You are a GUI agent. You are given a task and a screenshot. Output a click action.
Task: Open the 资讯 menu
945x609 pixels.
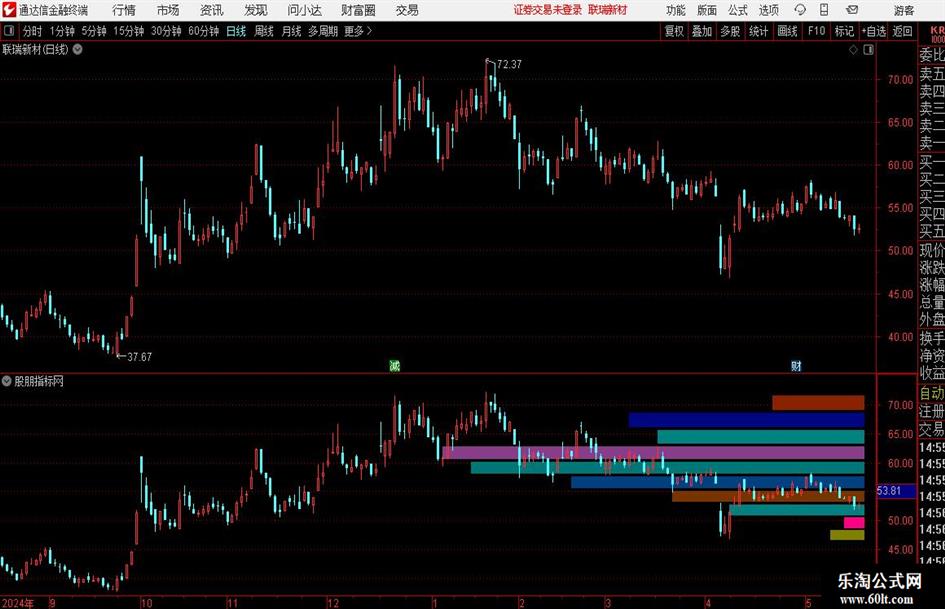pos(212,10)
